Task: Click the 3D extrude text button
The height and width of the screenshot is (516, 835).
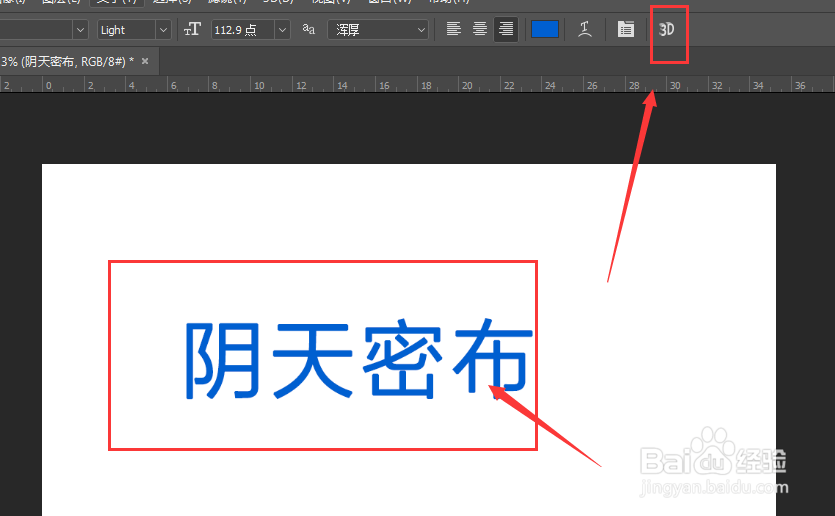Action: (667, 29)
